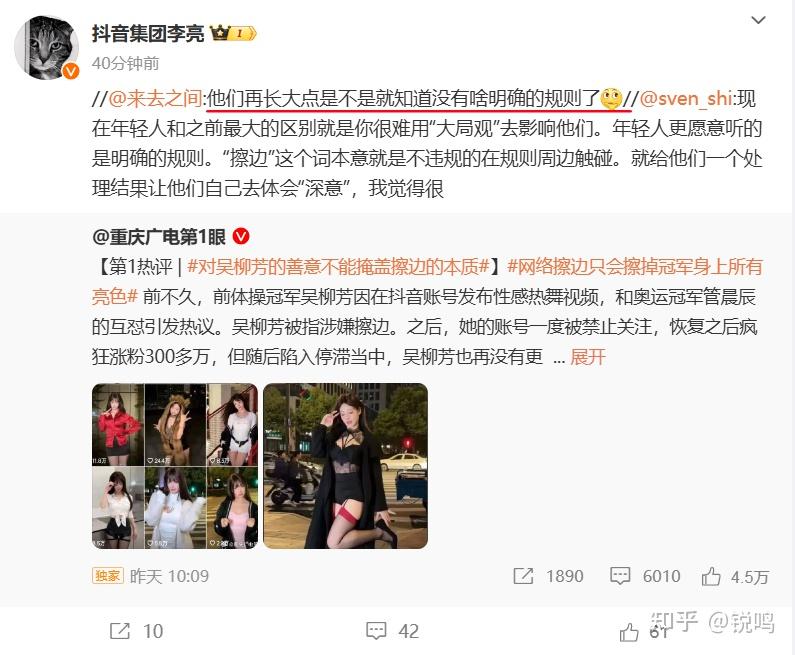795x655 pixels.
Task: View the street night photo thumbnail
Action: [x=346, y=466]
